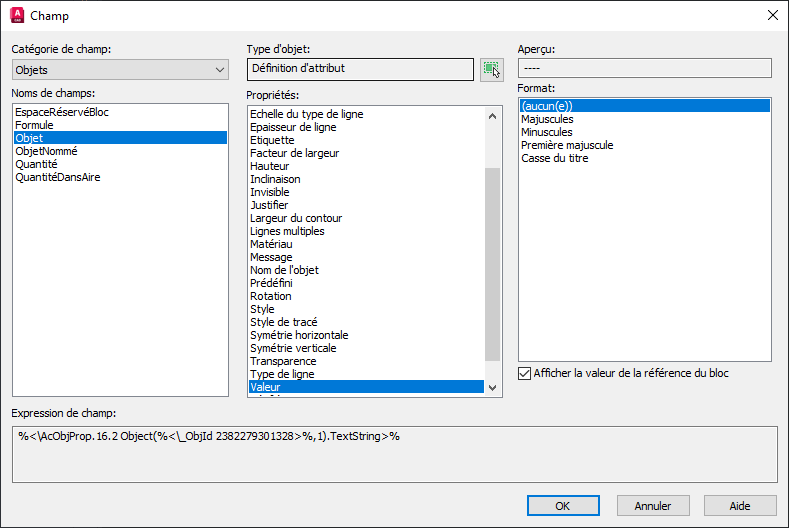Screen dimensions: 789x528
Task: Select QuantitéDansAire field name
Action: (x=58, y=177)
